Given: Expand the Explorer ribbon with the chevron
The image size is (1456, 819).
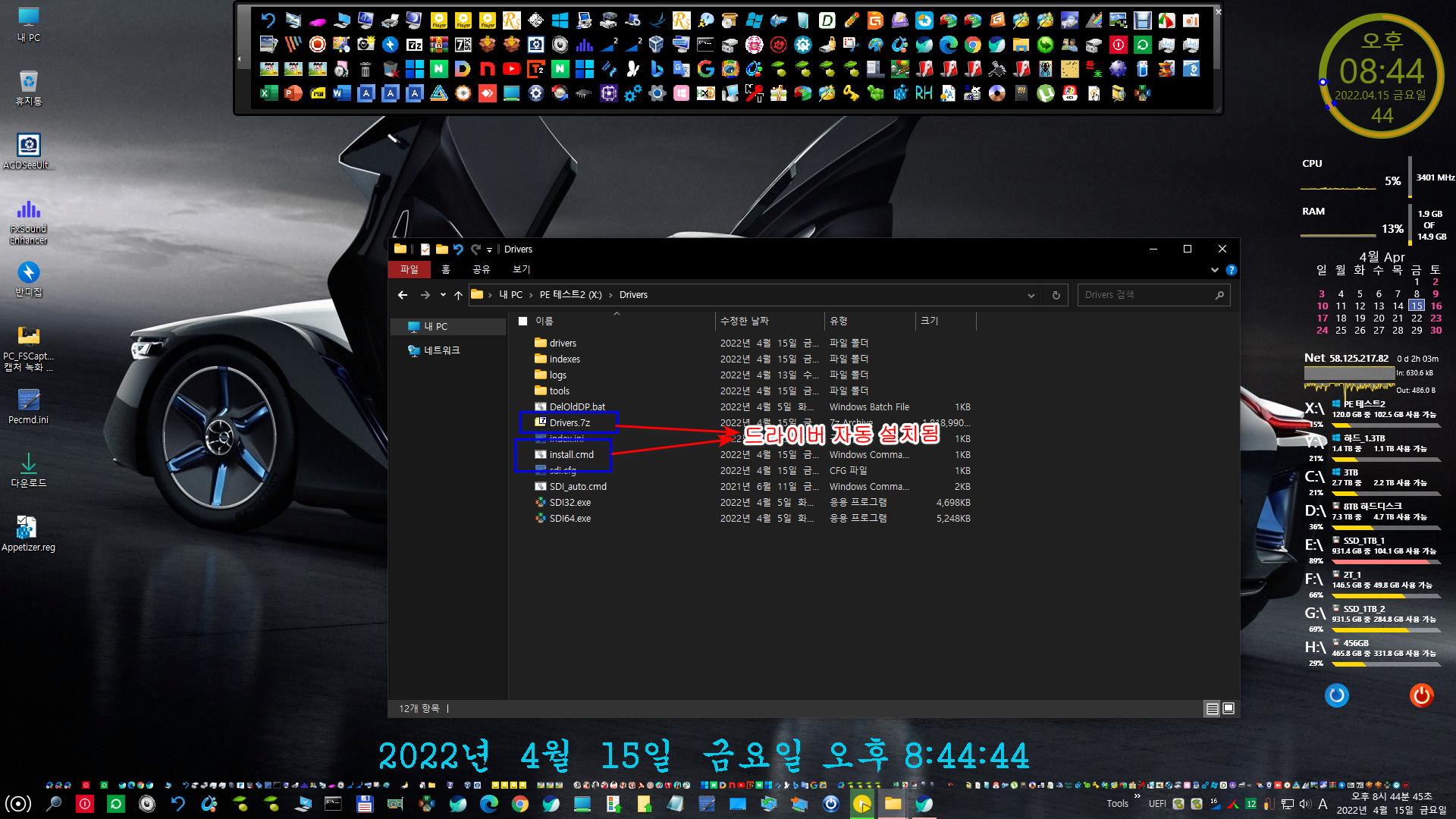Looking at the screenshot, I should (x=1215, y=270).
